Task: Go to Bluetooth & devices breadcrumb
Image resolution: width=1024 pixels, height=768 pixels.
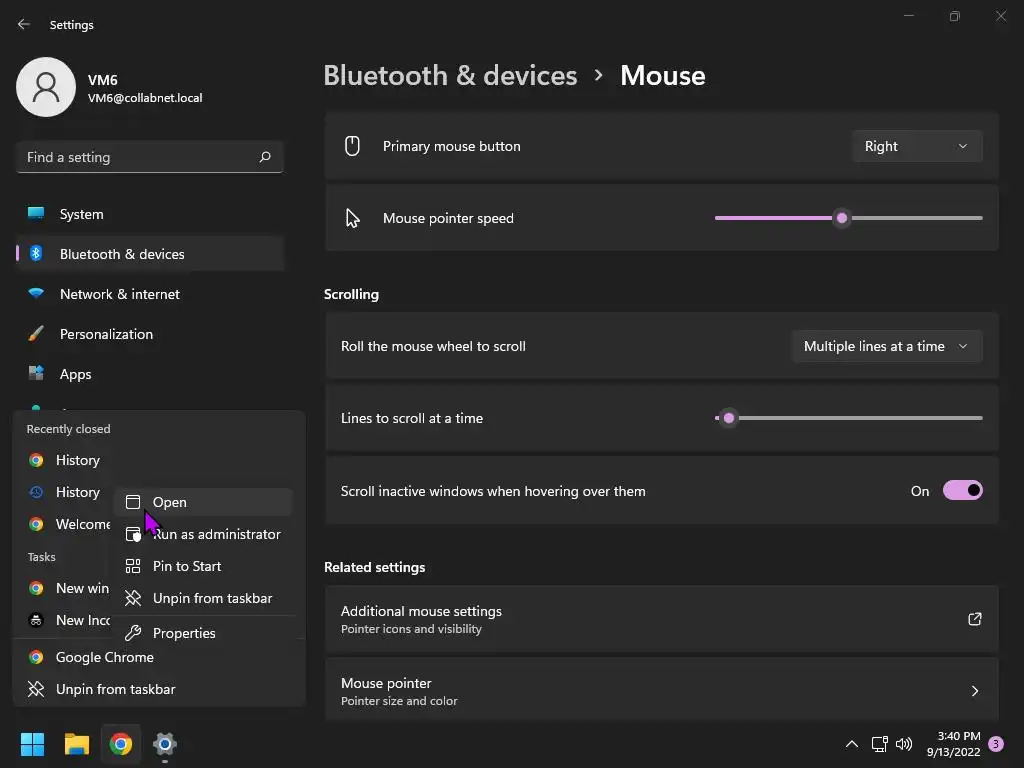Action: pos(450,76)
